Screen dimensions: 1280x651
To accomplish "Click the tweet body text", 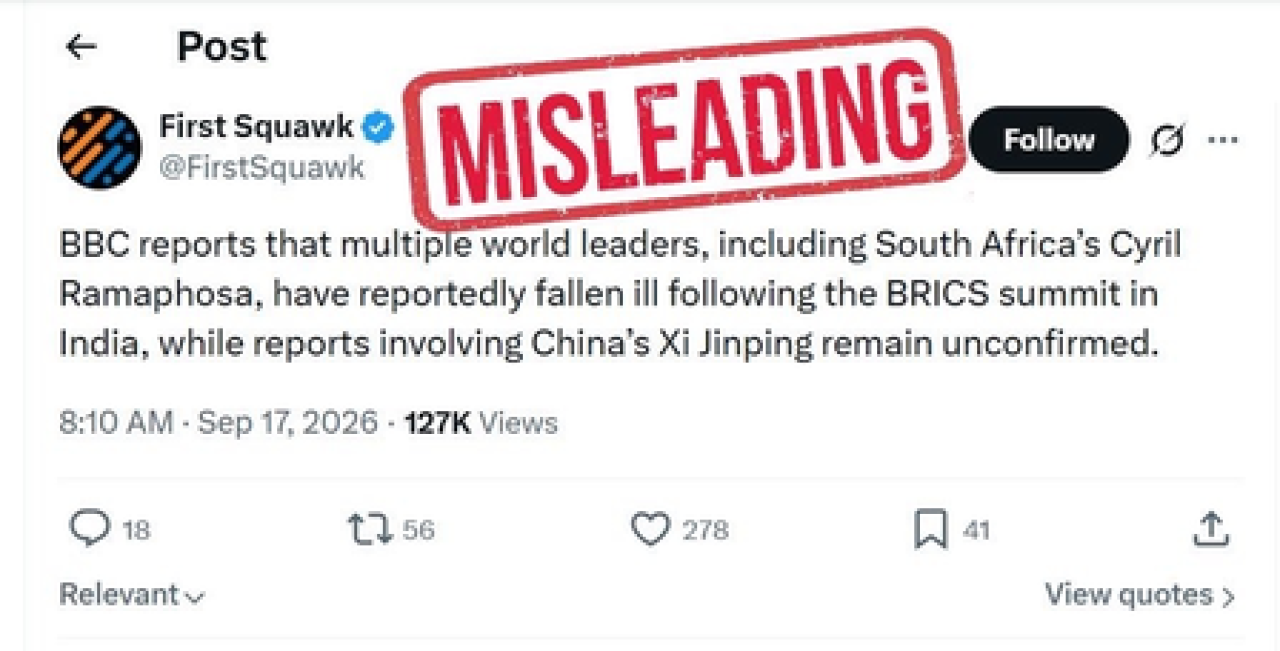I will [x=620, y=294].
